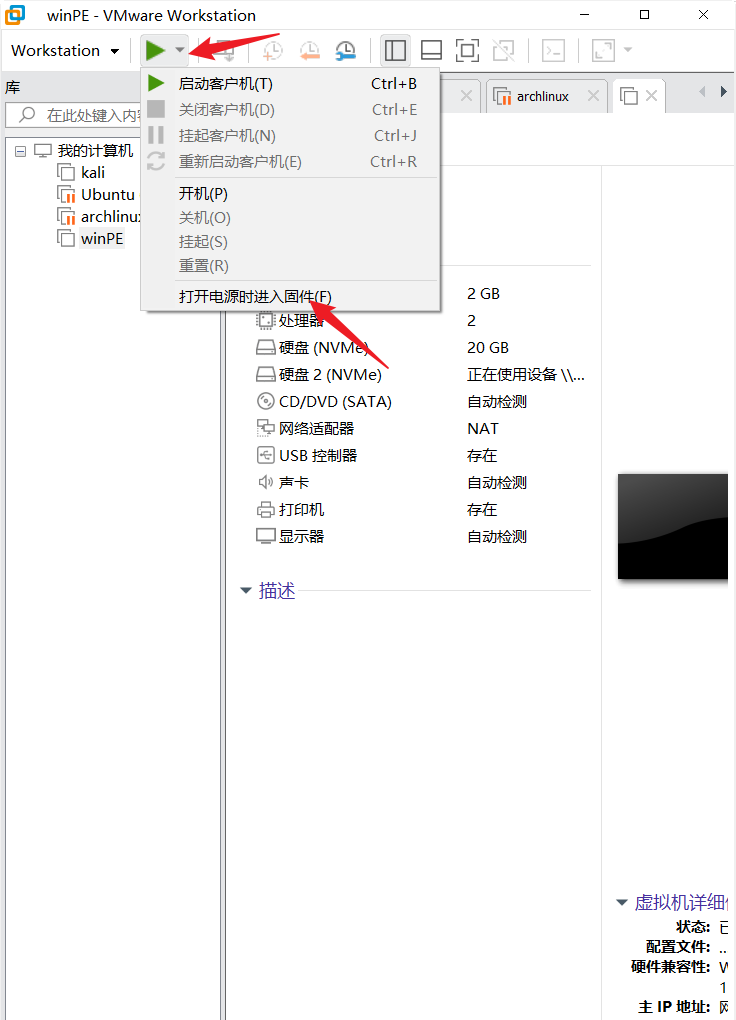Collapse the 描述 section
Viewport: 736px width, 1020px height.
pos(246,591)
